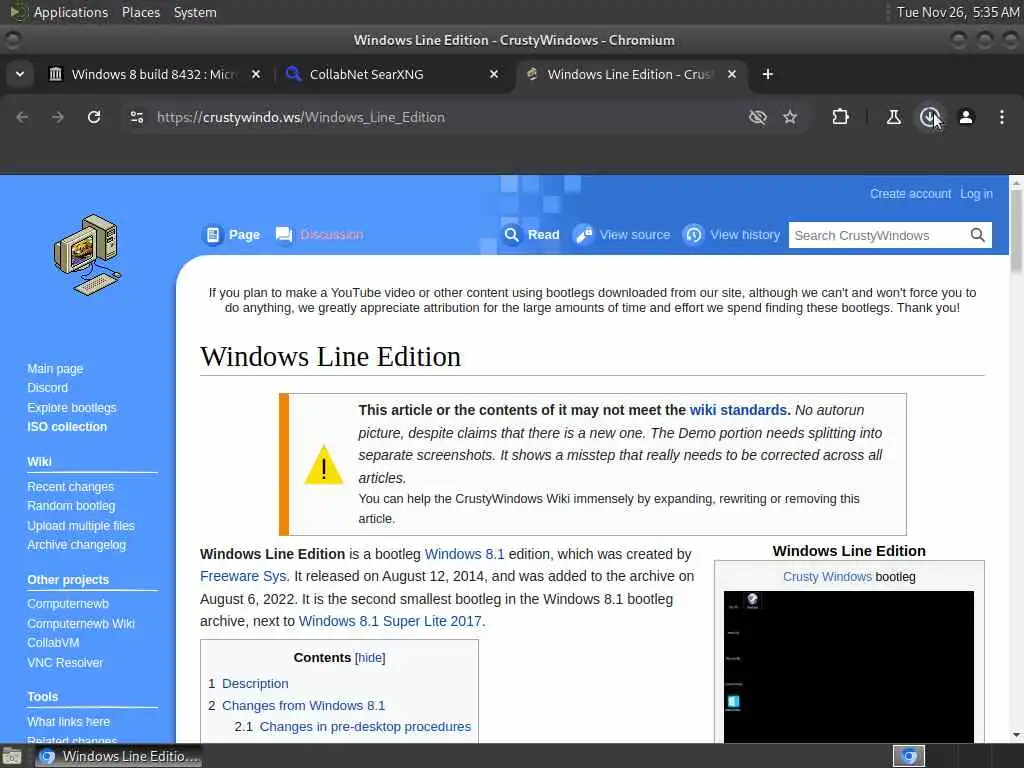The height and width of the screenshot is (768, 1024).
Task: Click the address bar URL
Action: tap(300, 117)
